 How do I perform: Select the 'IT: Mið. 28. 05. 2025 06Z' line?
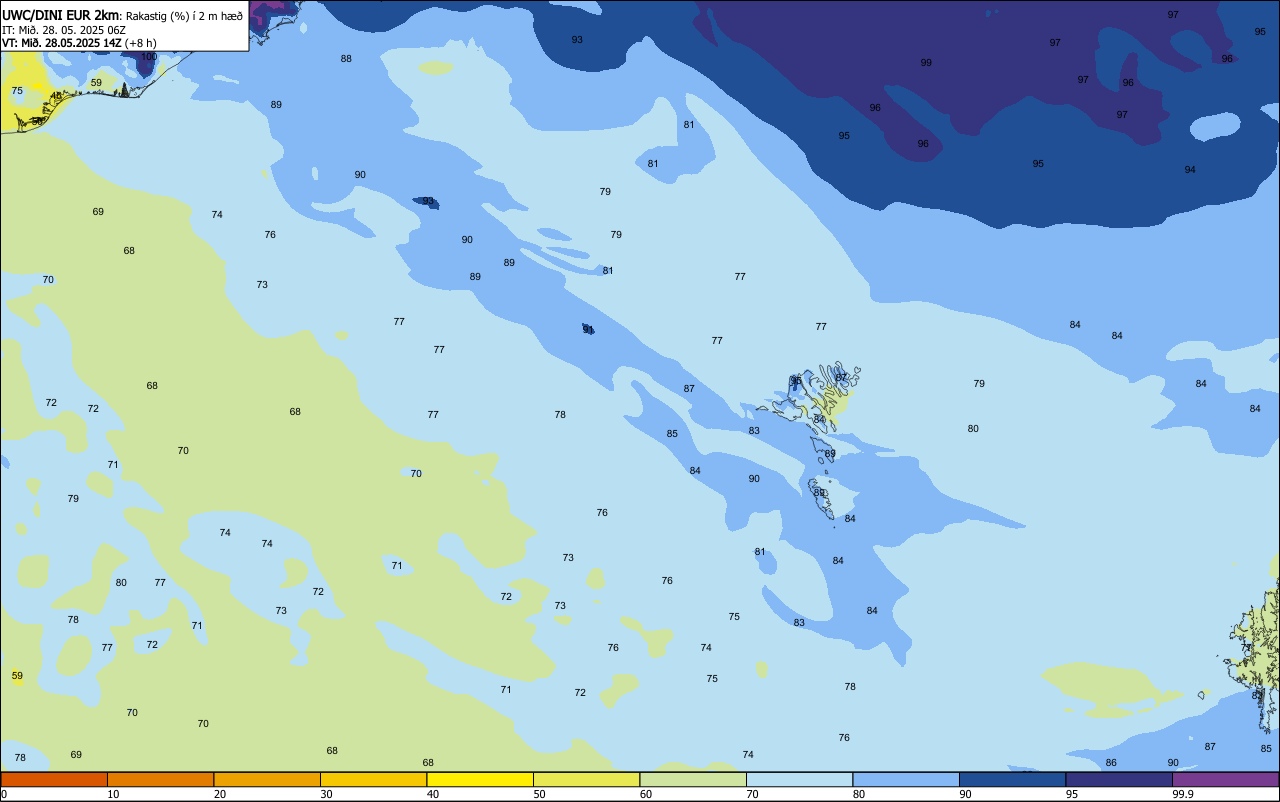66,30
